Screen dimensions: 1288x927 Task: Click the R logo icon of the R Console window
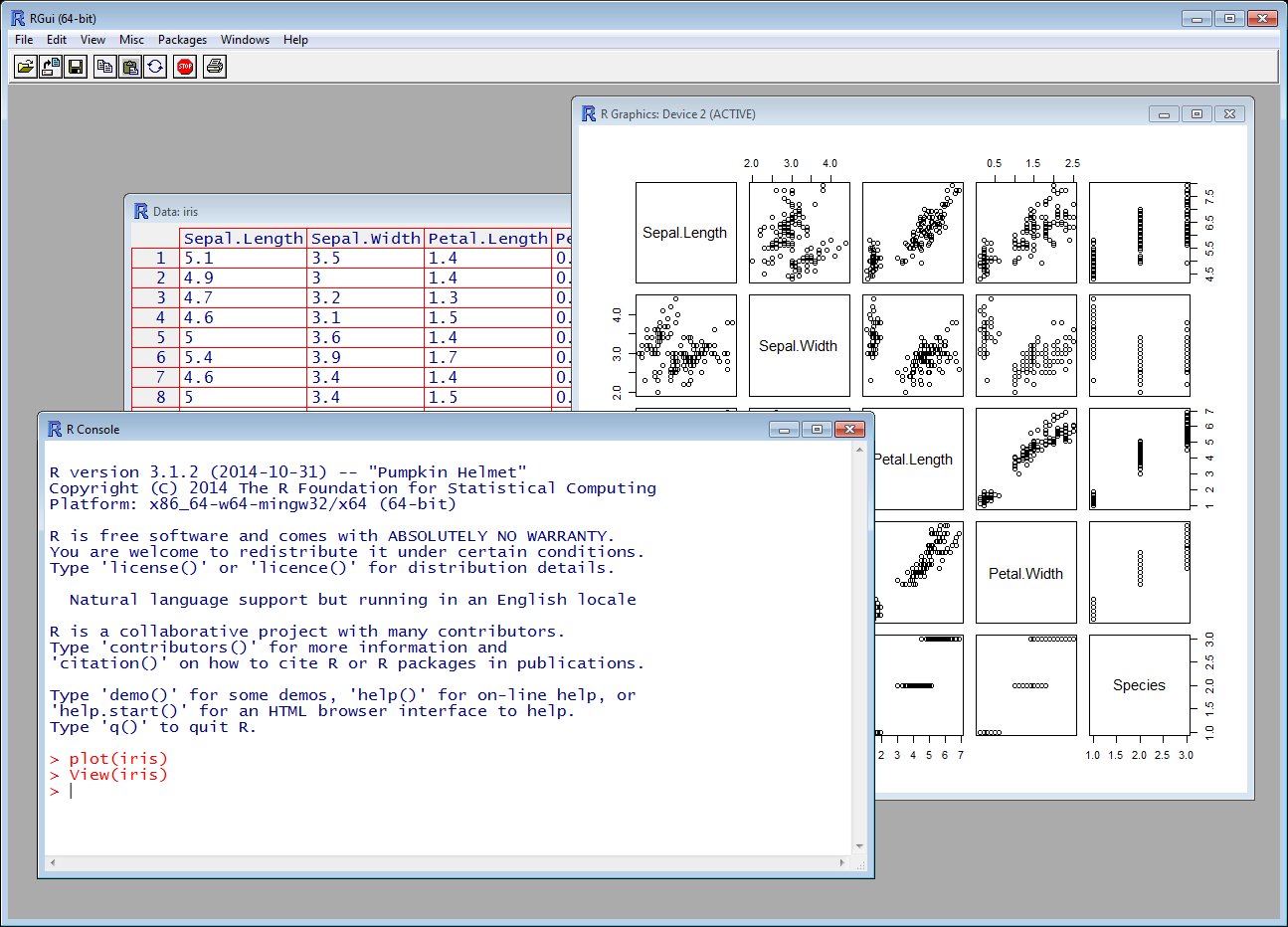55,429
